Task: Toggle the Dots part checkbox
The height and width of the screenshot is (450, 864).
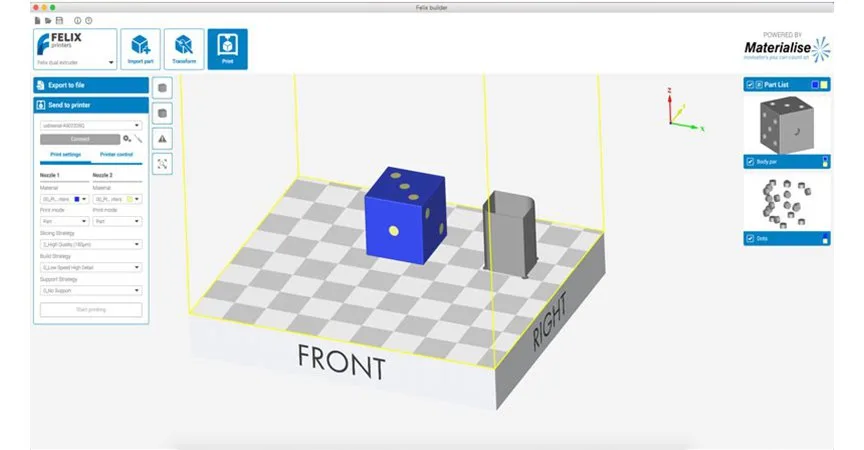Action: [750, 238]
